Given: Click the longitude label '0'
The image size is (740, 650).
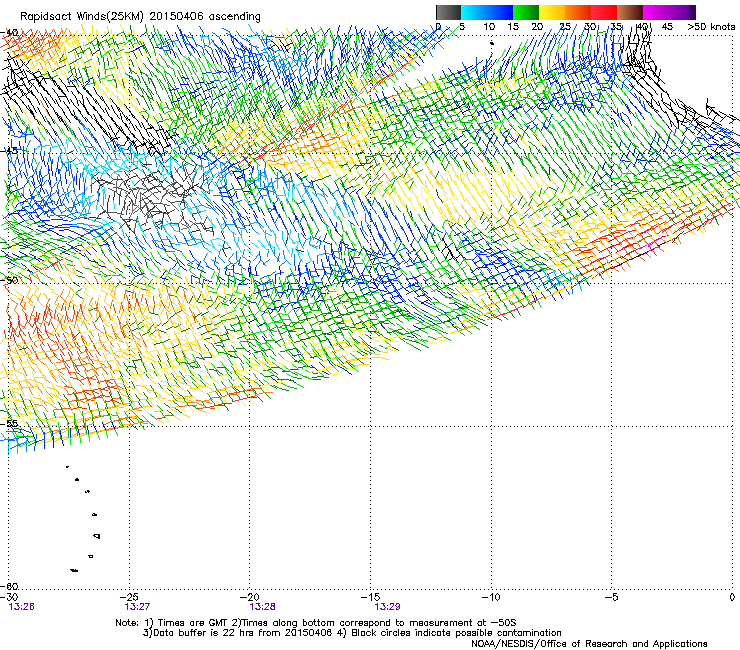Looking at the screenshot, I should coord(732,597).
